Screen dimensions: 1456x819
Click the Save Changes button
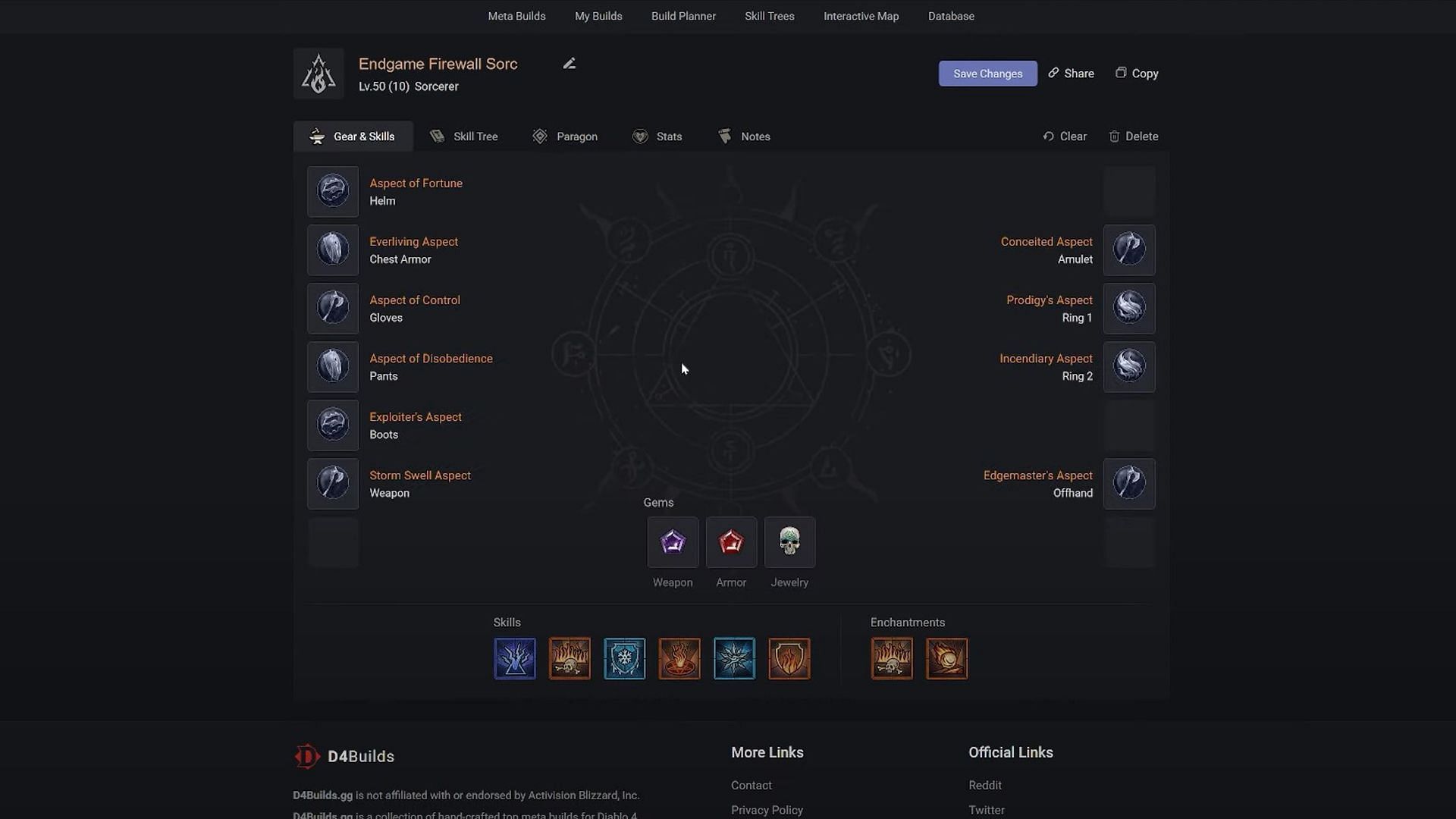(x=987, y=72)
